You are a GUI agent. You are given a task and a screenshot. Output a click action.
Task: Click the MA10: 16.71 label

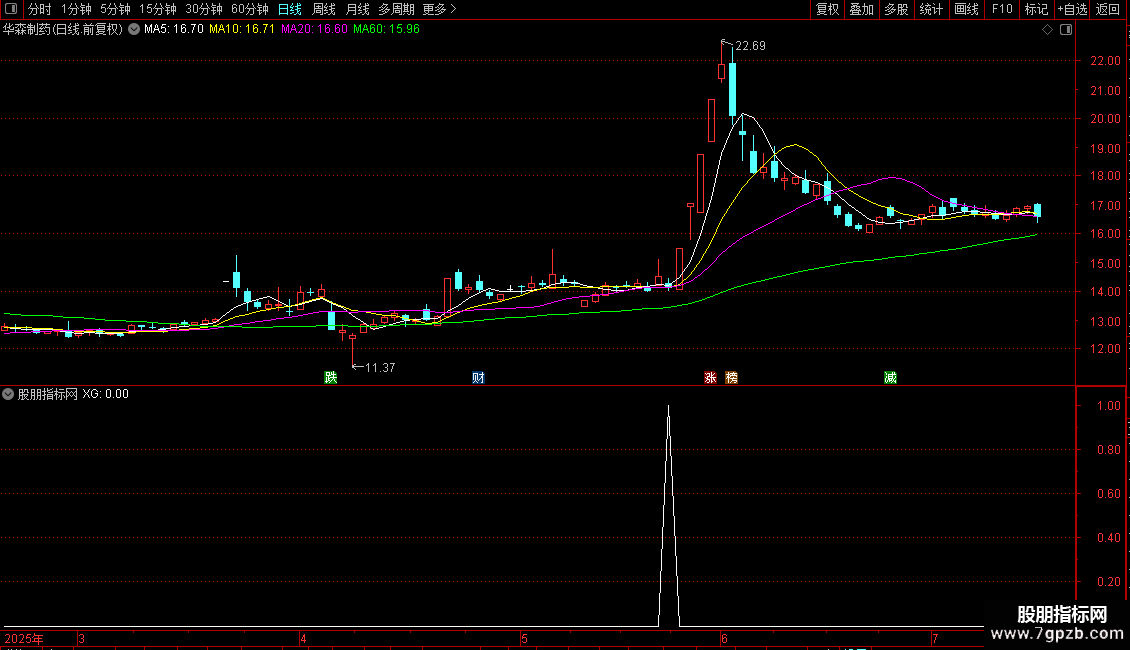click(x=242, y=30)
